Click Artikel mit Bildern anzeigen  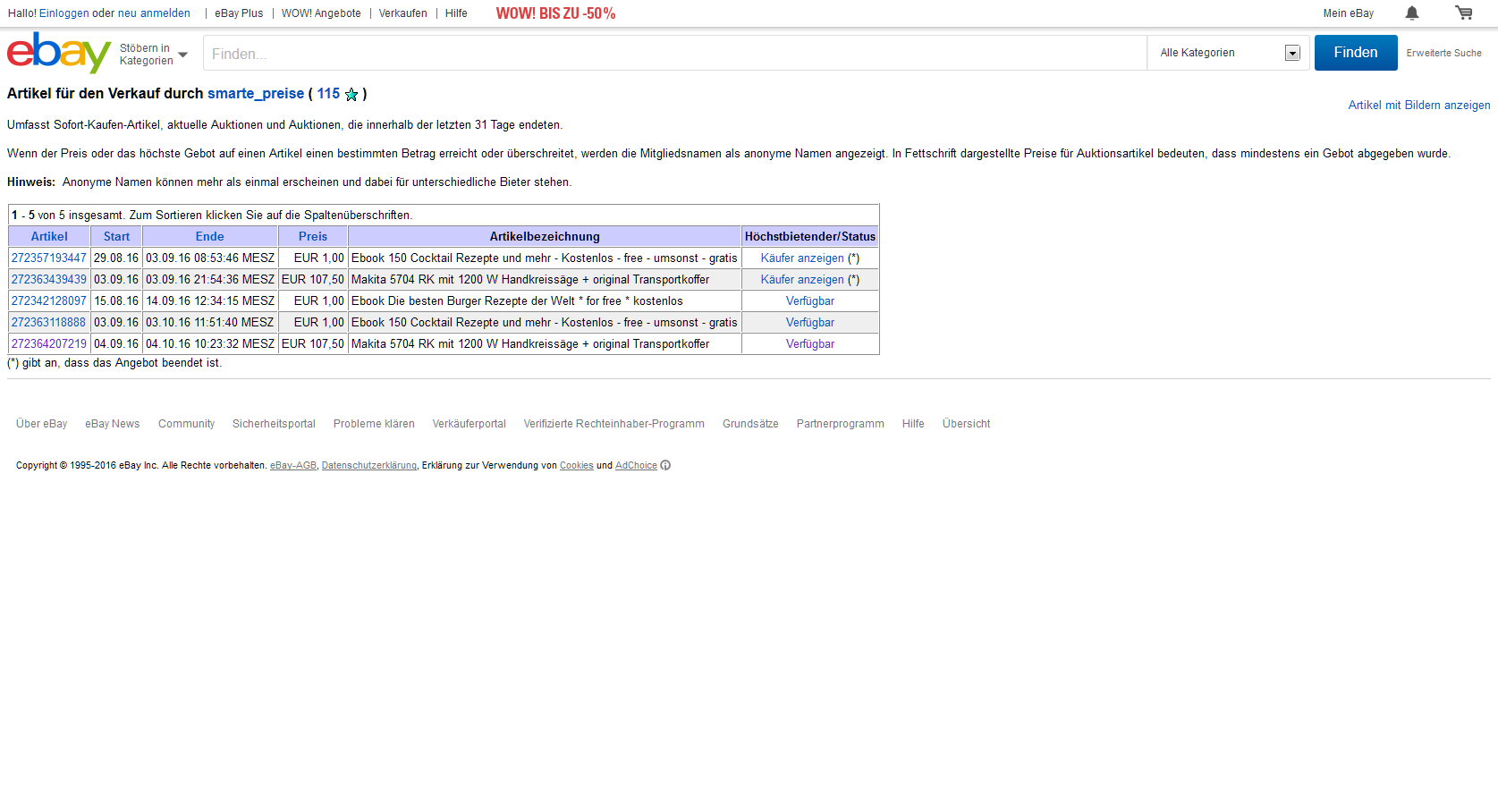(x=1418, y=106)
